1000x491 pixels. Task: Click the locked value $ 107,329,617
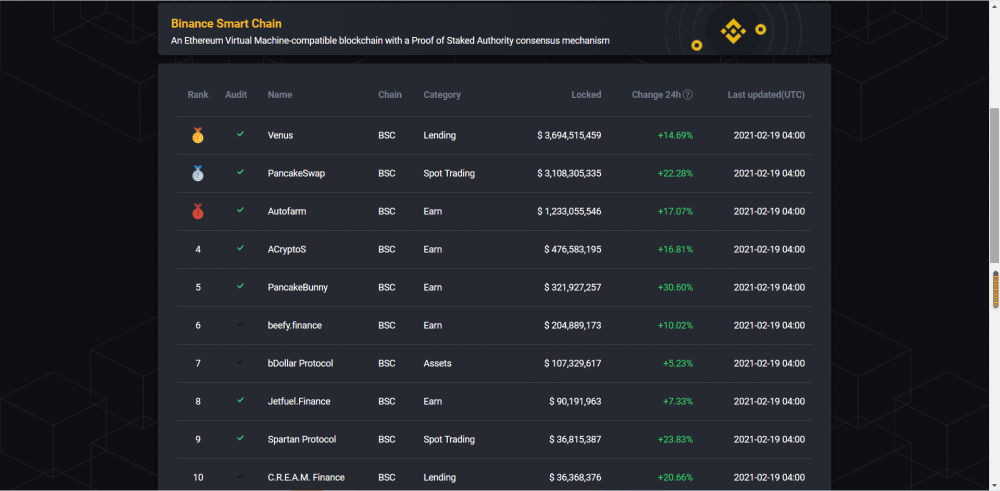(573, 363)
